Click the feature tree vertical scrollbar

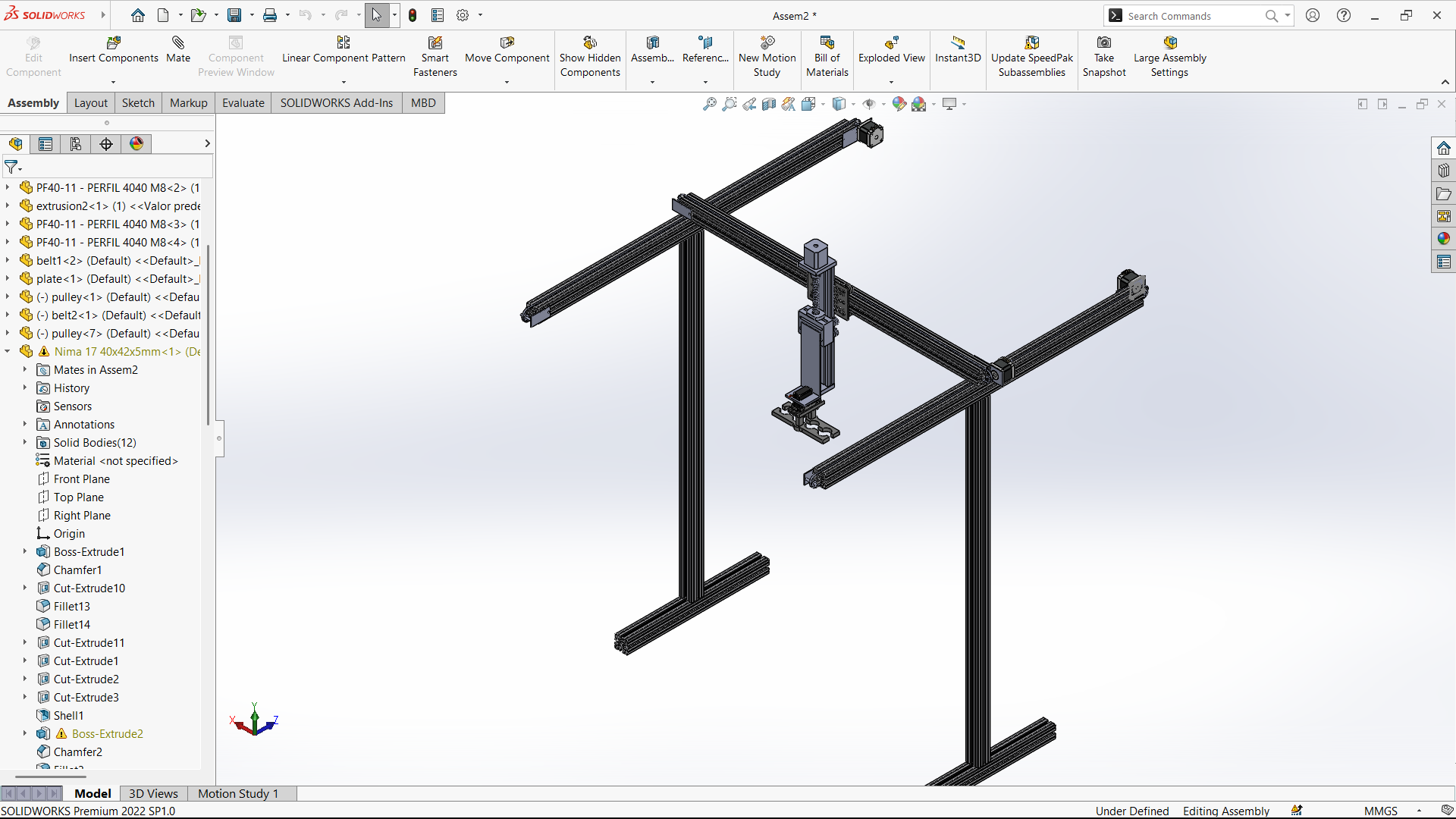[208, 334]
